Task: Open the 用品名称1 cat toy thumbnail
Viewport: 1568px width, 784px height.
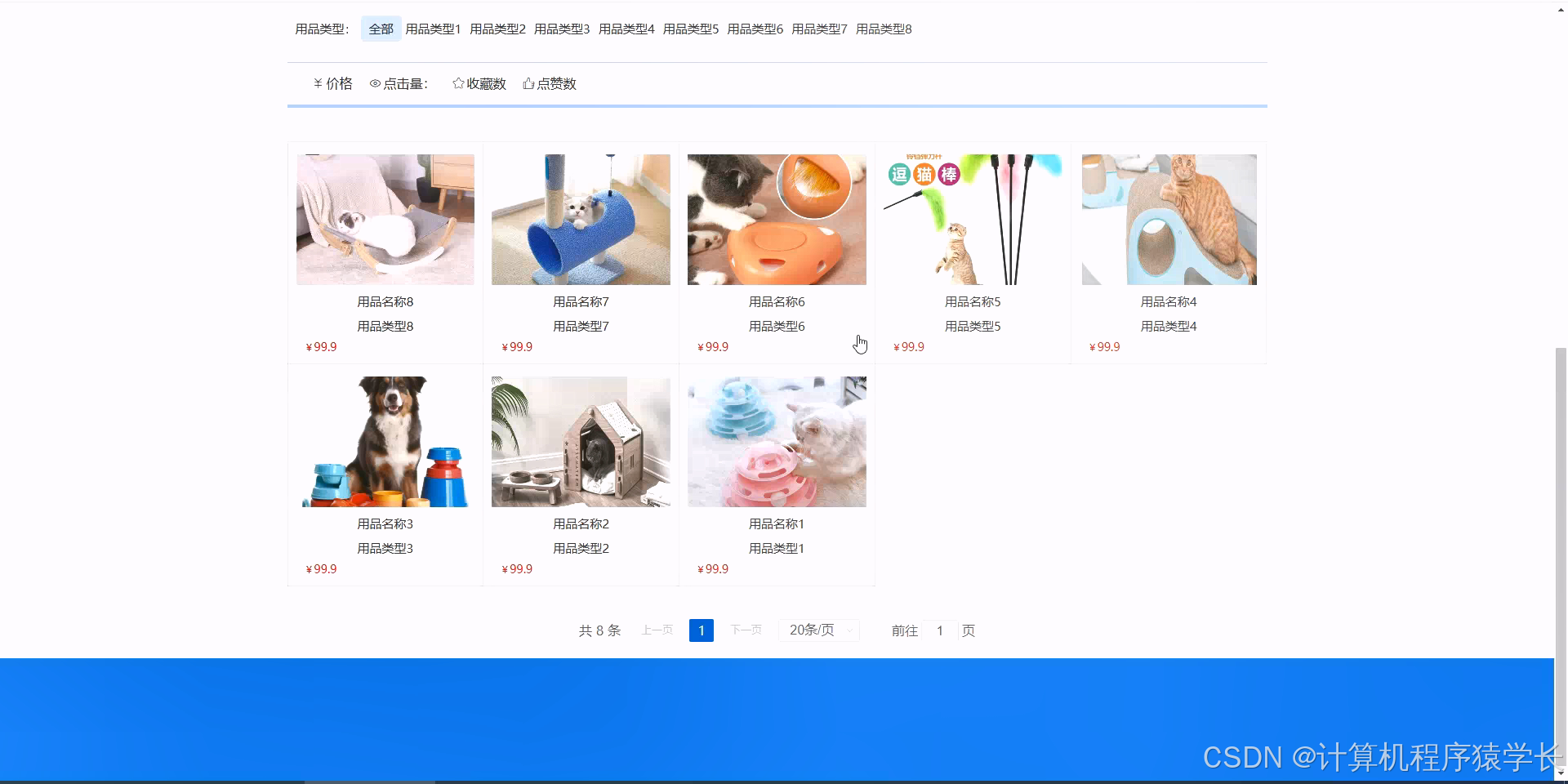Action: (777, 441)
